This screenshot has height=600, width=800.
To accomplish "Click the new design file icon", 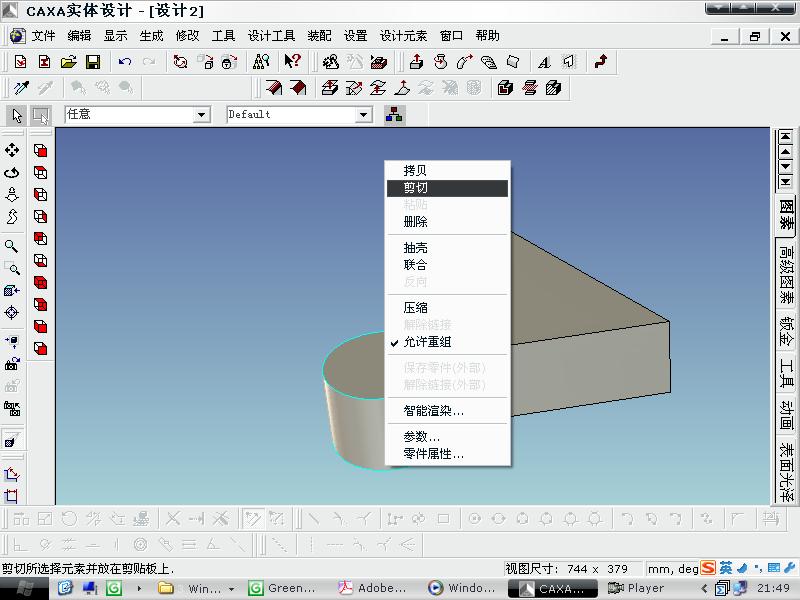I will tap(20, 62).
